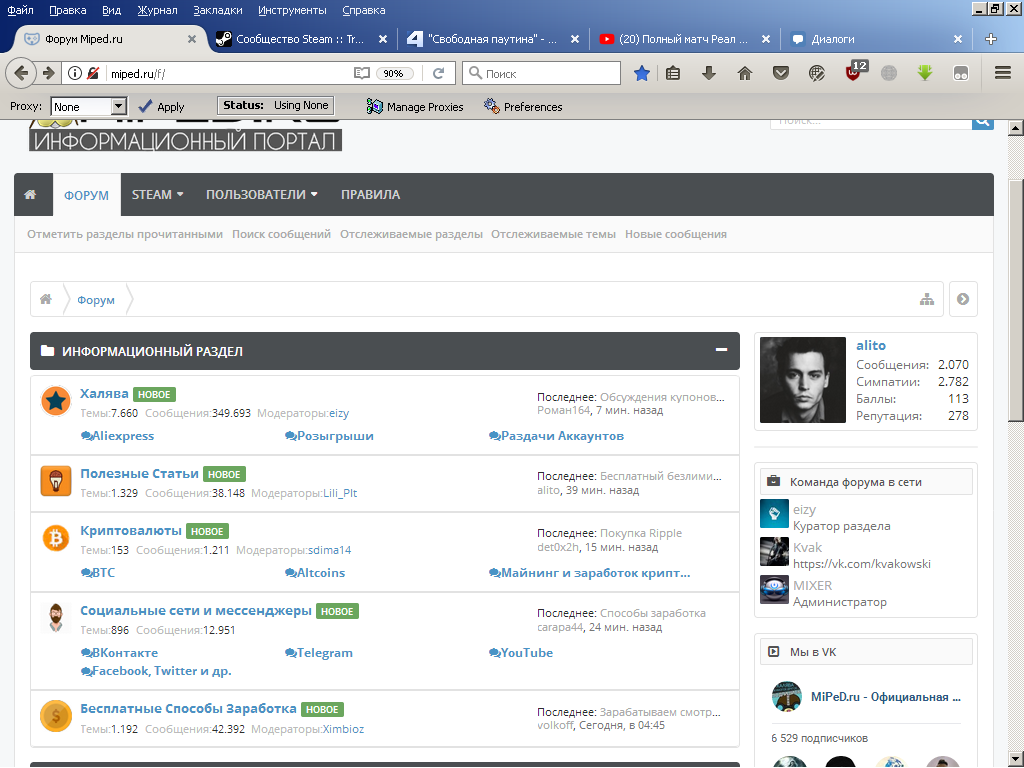Open proxy Preferences gear button
This screenshot has height=768, width=1024.
pos(523,106)
